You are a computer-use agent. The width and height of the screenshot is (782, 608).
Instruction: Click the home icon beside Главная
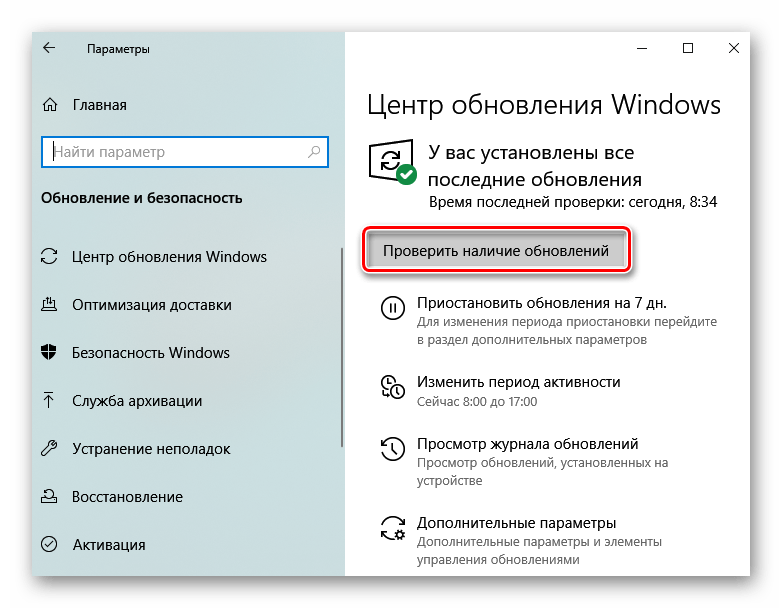pos(50,105)
